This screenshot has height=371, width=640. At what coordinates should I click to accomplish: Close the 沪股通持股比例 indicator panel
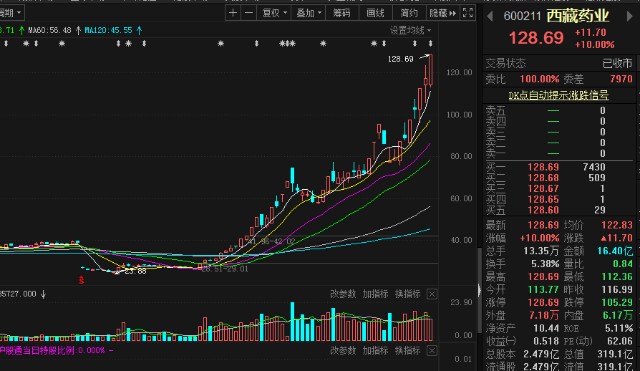pos(432,350)
